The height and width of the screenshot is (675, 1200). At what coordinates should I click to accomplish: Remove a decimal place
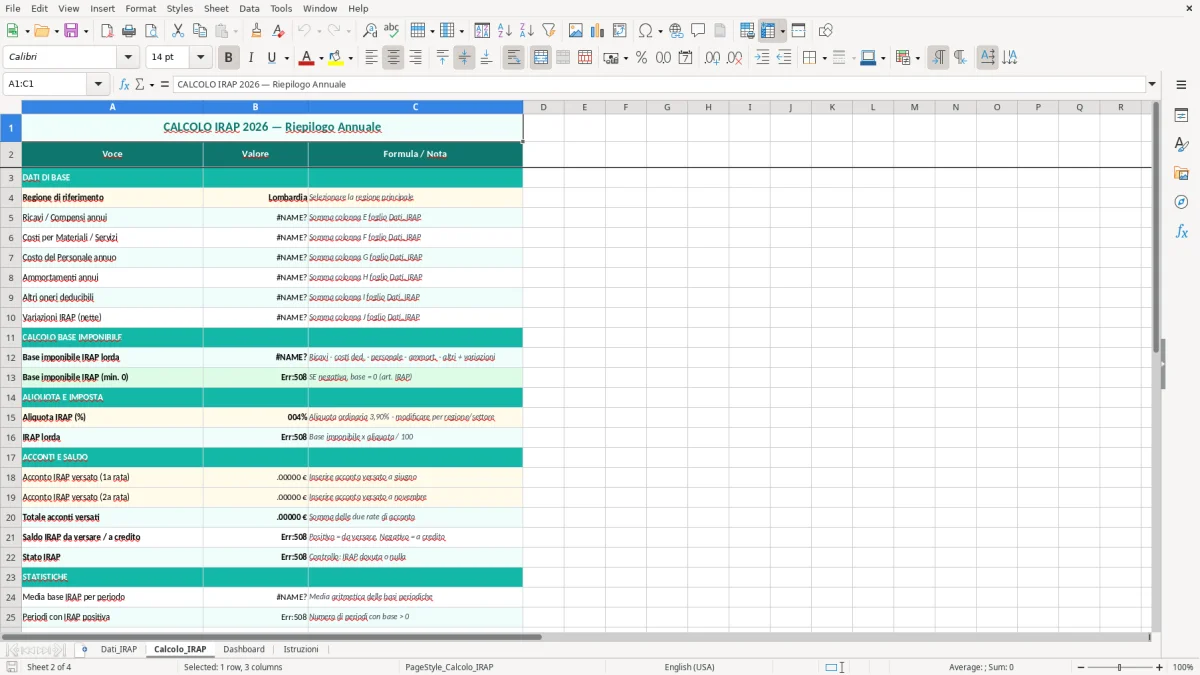(734, 58)
